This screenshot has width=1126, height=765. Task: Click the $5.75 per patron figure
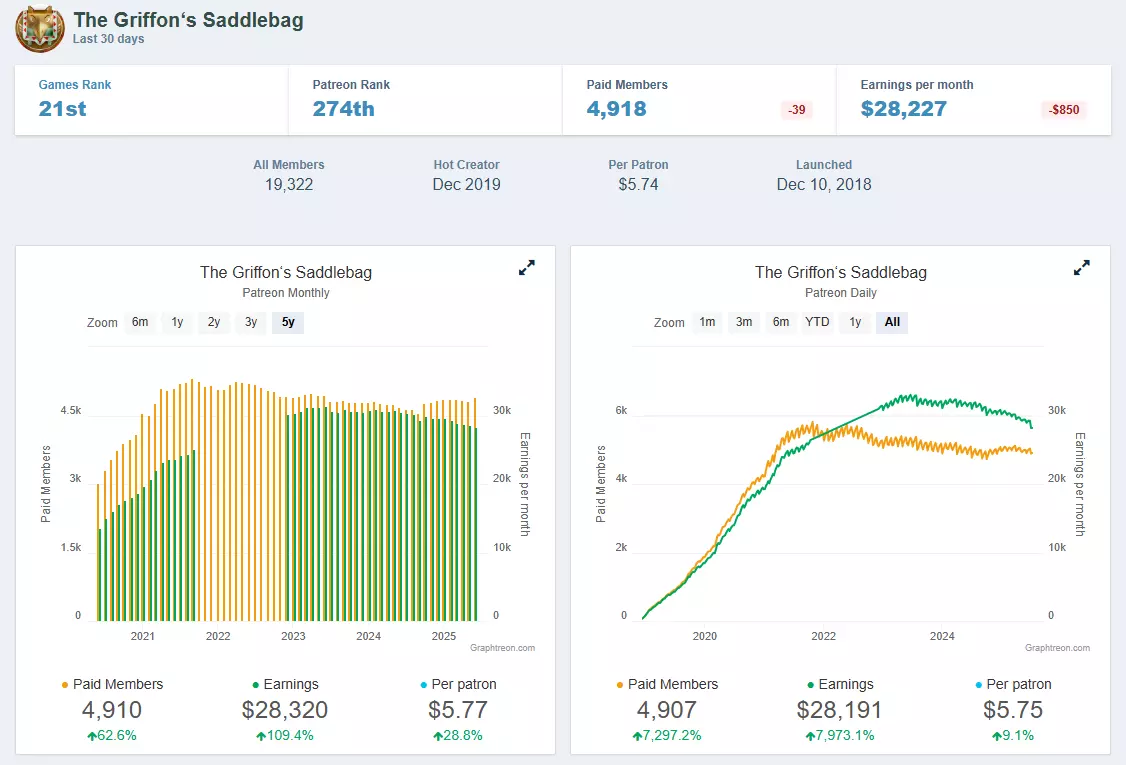(1013, 710)
